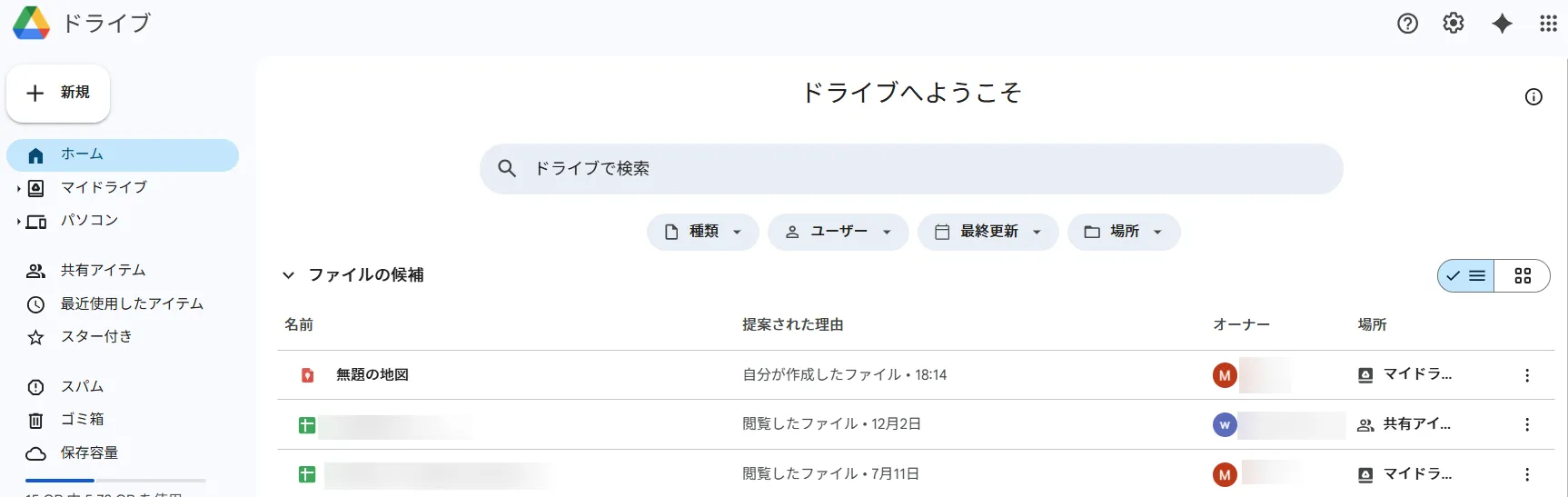Open ゴミ箱 in the sidebar
1568x497 pixels.
tap(82, 420)
